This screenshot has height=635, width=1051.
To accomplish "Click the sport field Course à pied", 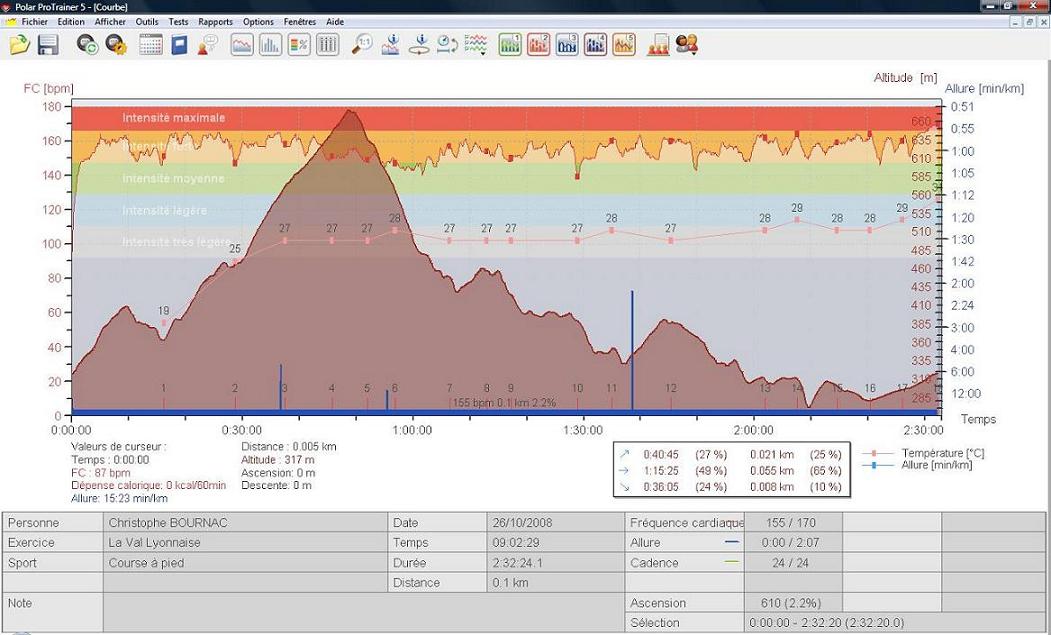I will tap(146, 563).
